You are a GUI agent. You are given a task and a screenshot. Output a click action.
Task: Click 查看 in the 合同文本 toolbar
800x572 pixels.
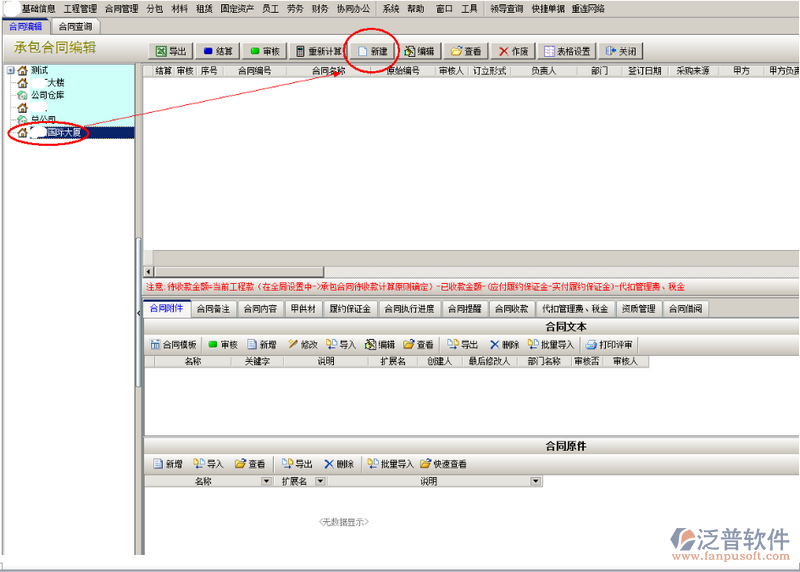pyautogui.click(x=418, y=345)
